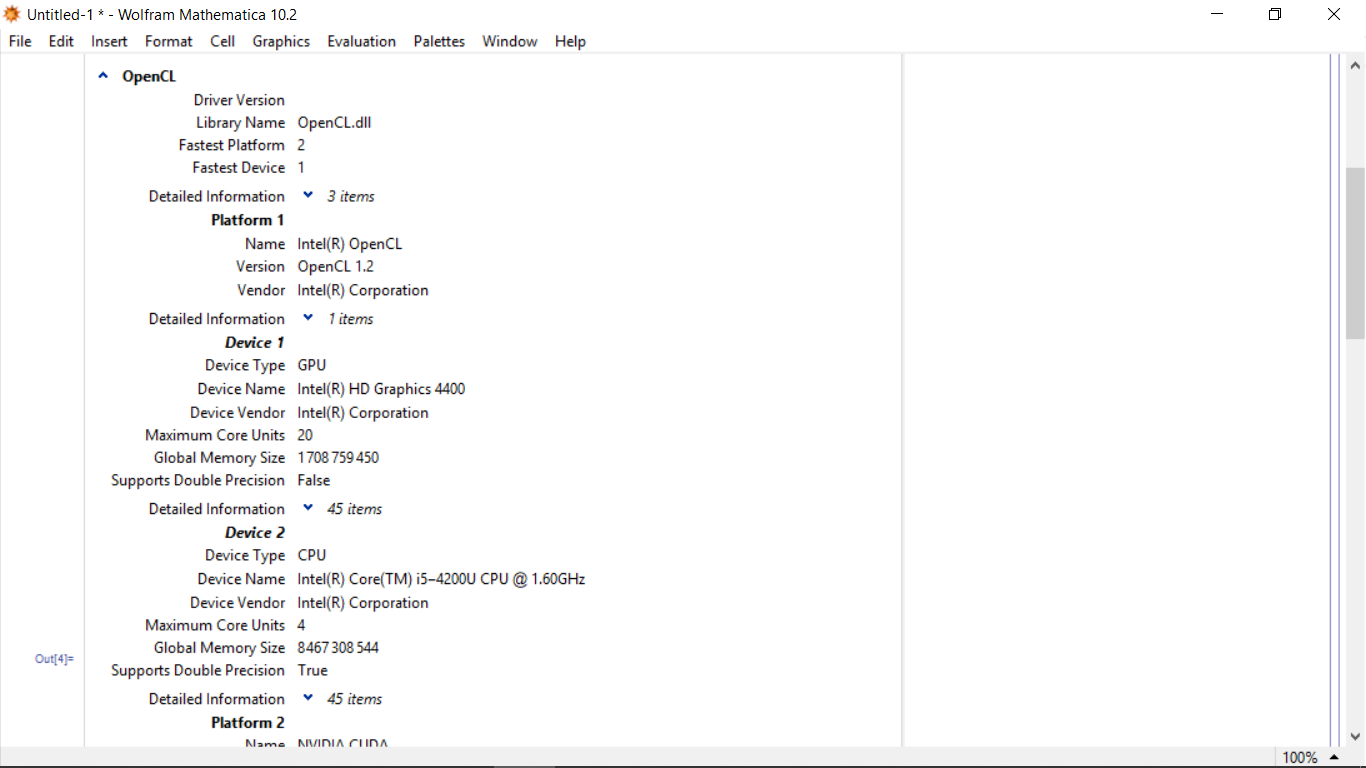This screenshot has width=1366, height=768.
Task: Open the Insert menu
Action: click(109, 41)
